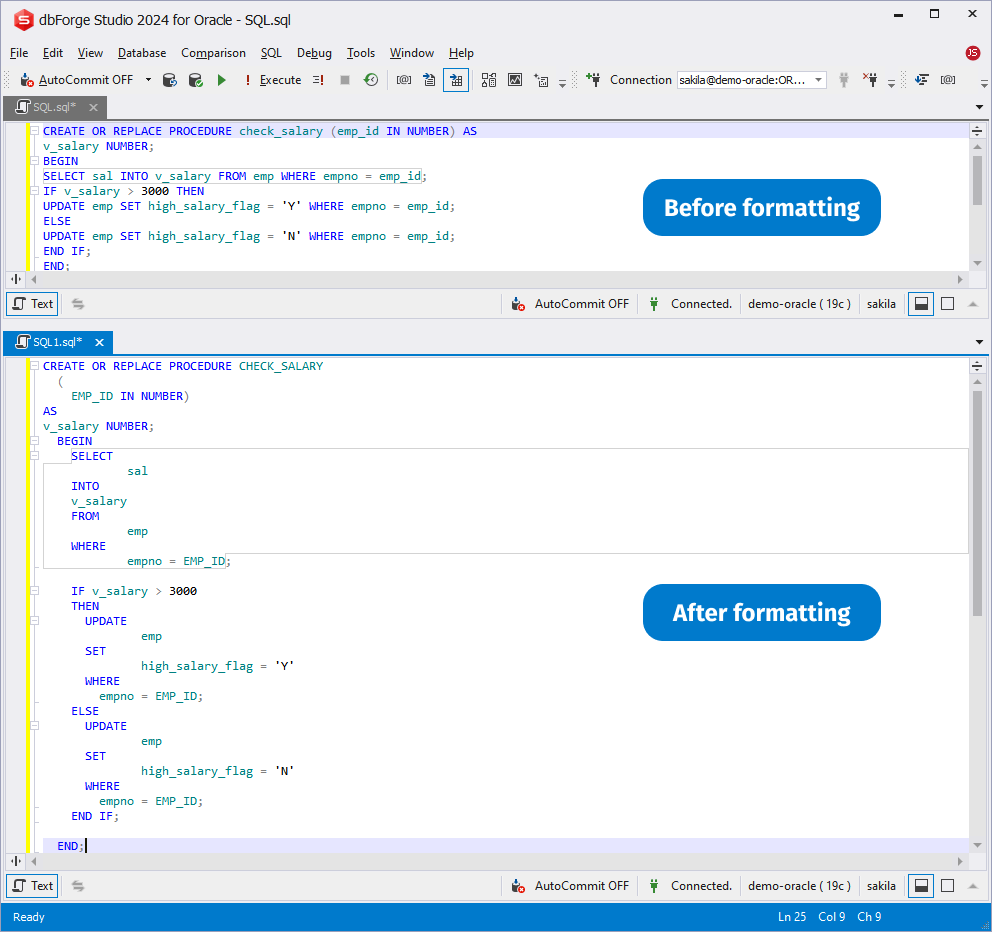Toggle the AutoCommit OFF toolbar button
Viewport: 992px width, 932px height.
tap(77, 80)
